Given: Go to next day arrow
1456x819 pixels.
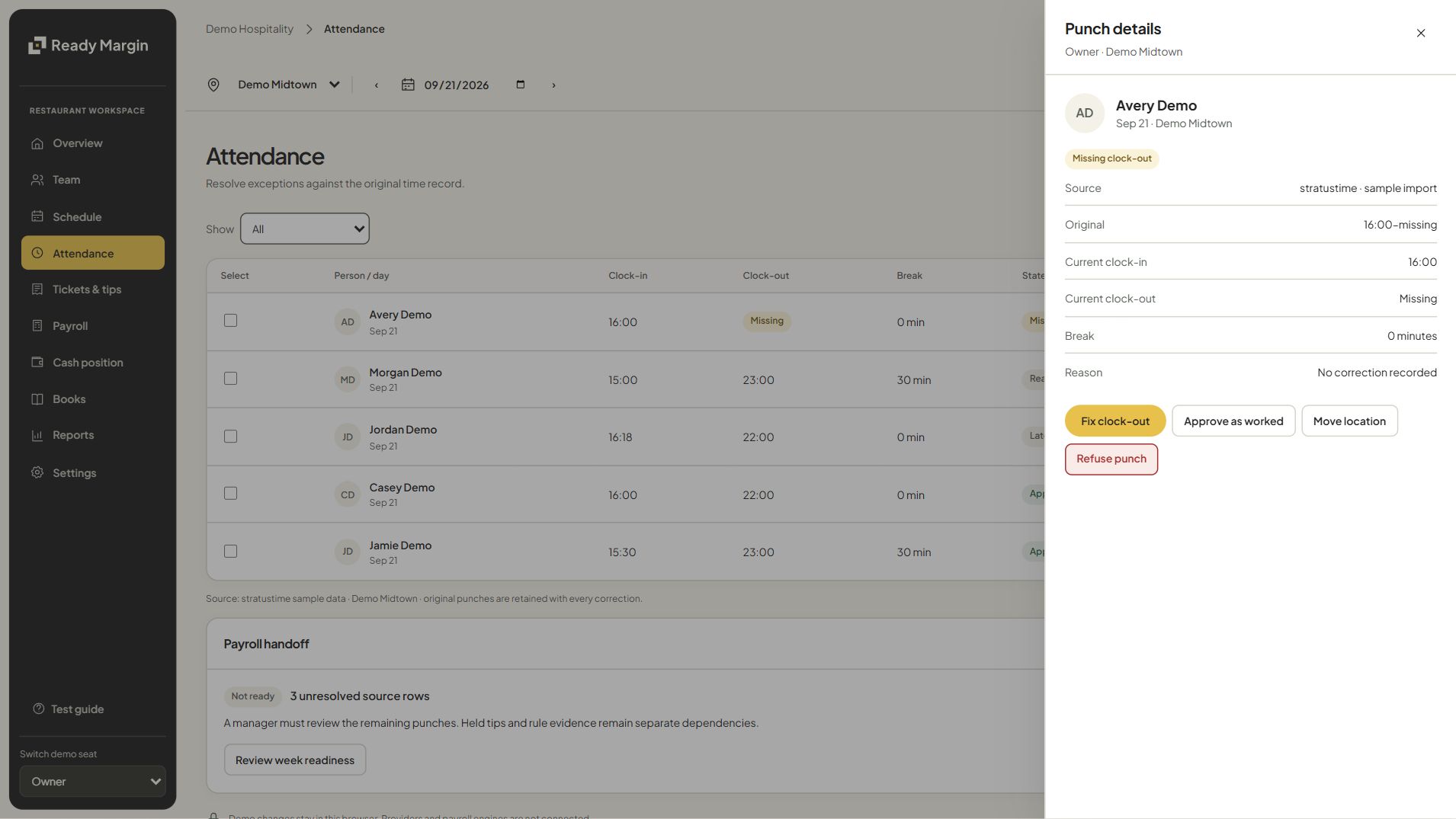Looking at the screenshot, I should [553, 85].
